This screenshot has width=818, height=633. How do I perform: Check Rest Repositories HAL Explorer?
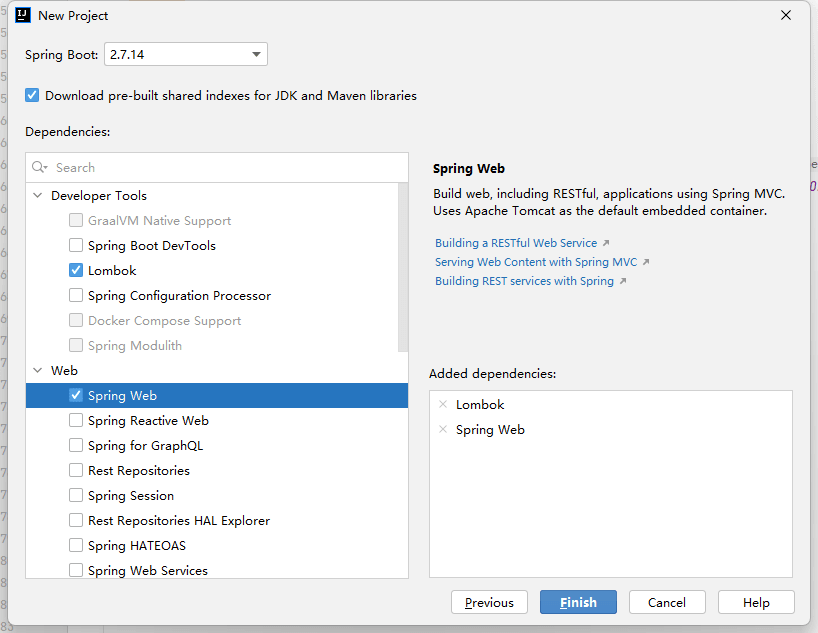click(x=76, y=521)
